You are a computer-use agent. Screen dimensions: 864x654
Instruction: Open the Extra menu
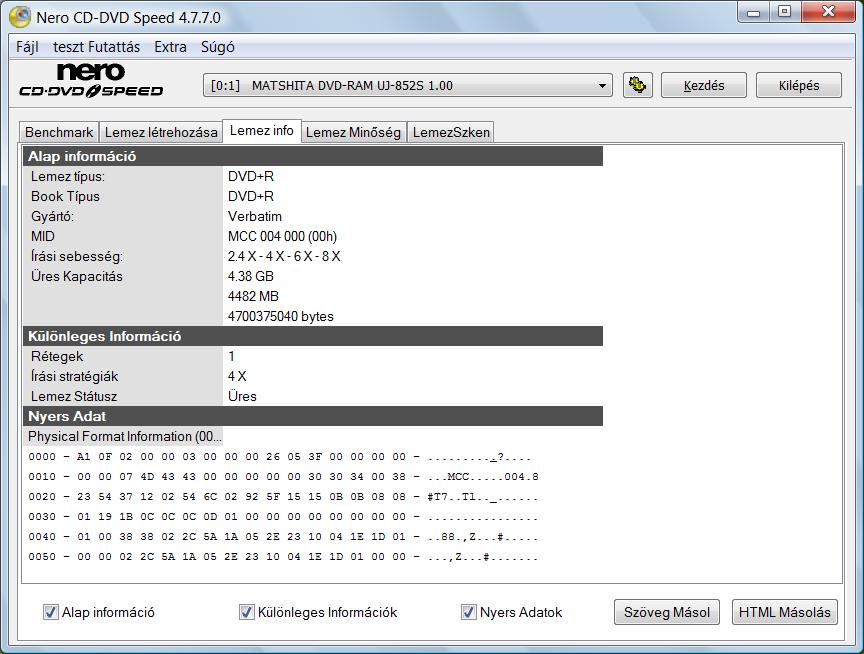170,47
